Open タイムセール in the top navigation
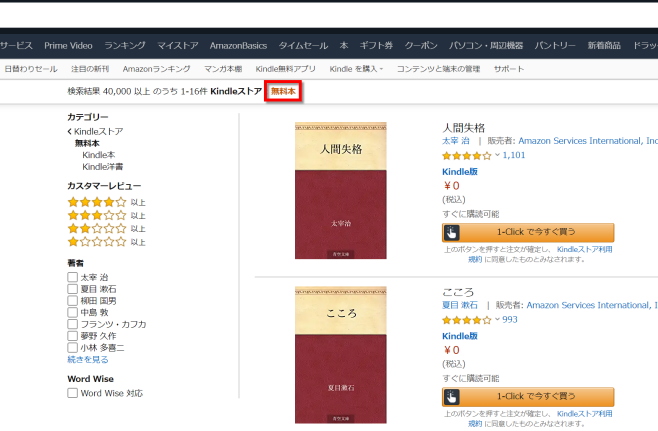Screen dimensions: 658x431 point(303,46)
